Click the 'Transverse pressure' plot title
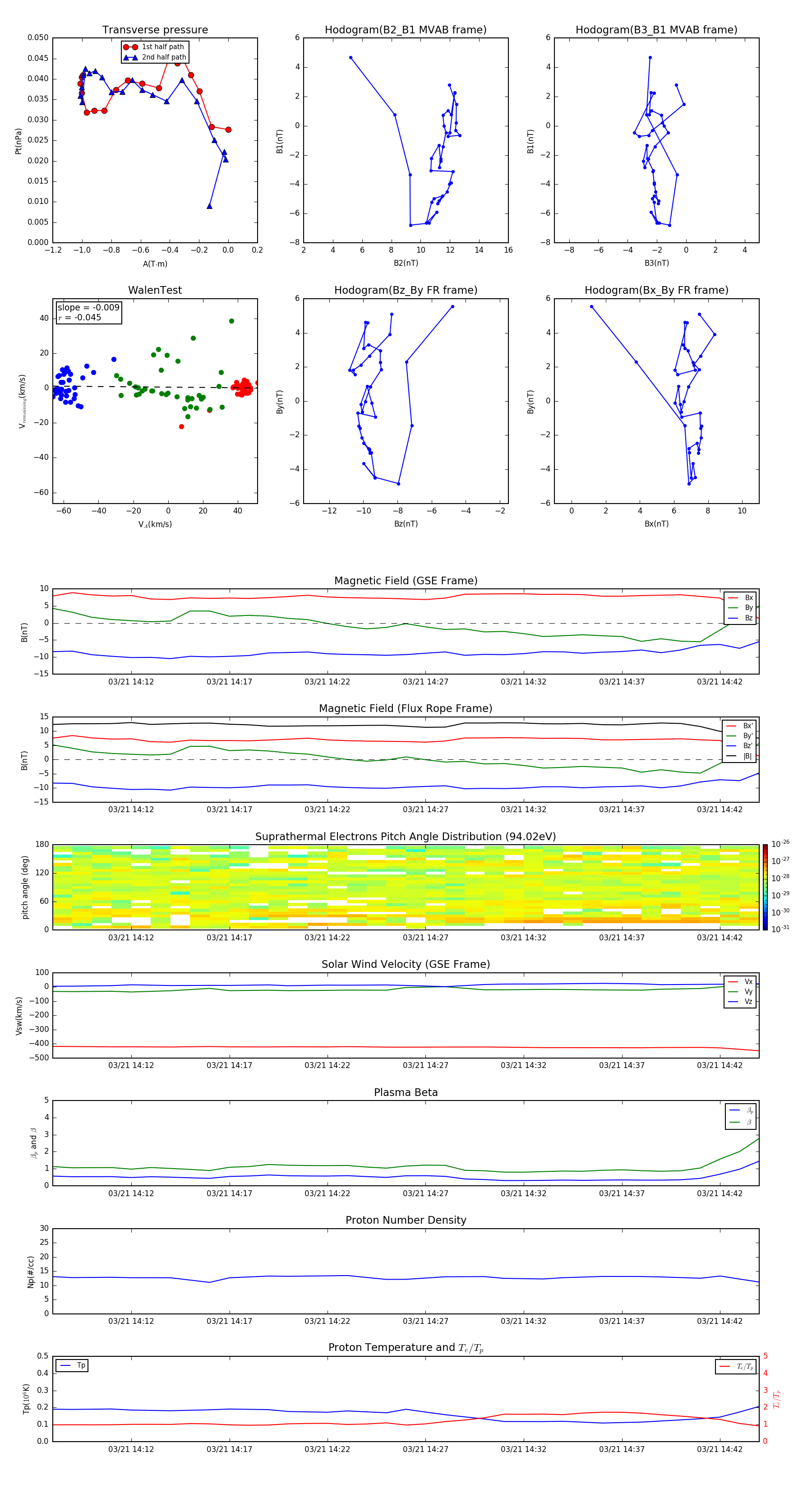Viewport: 812px width, 1489px height. (155, 30)
